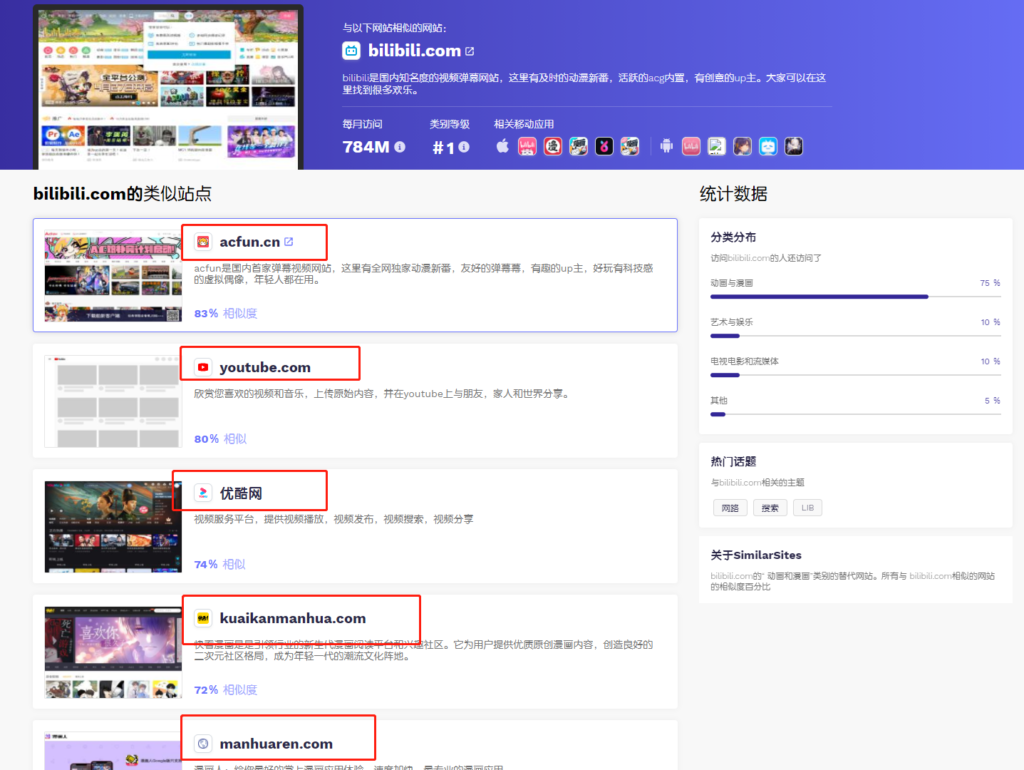This screenshot has width=1024, height=770.
Task: Open bilibili.com via its external link icon
Action: click(x=470, y=51)
